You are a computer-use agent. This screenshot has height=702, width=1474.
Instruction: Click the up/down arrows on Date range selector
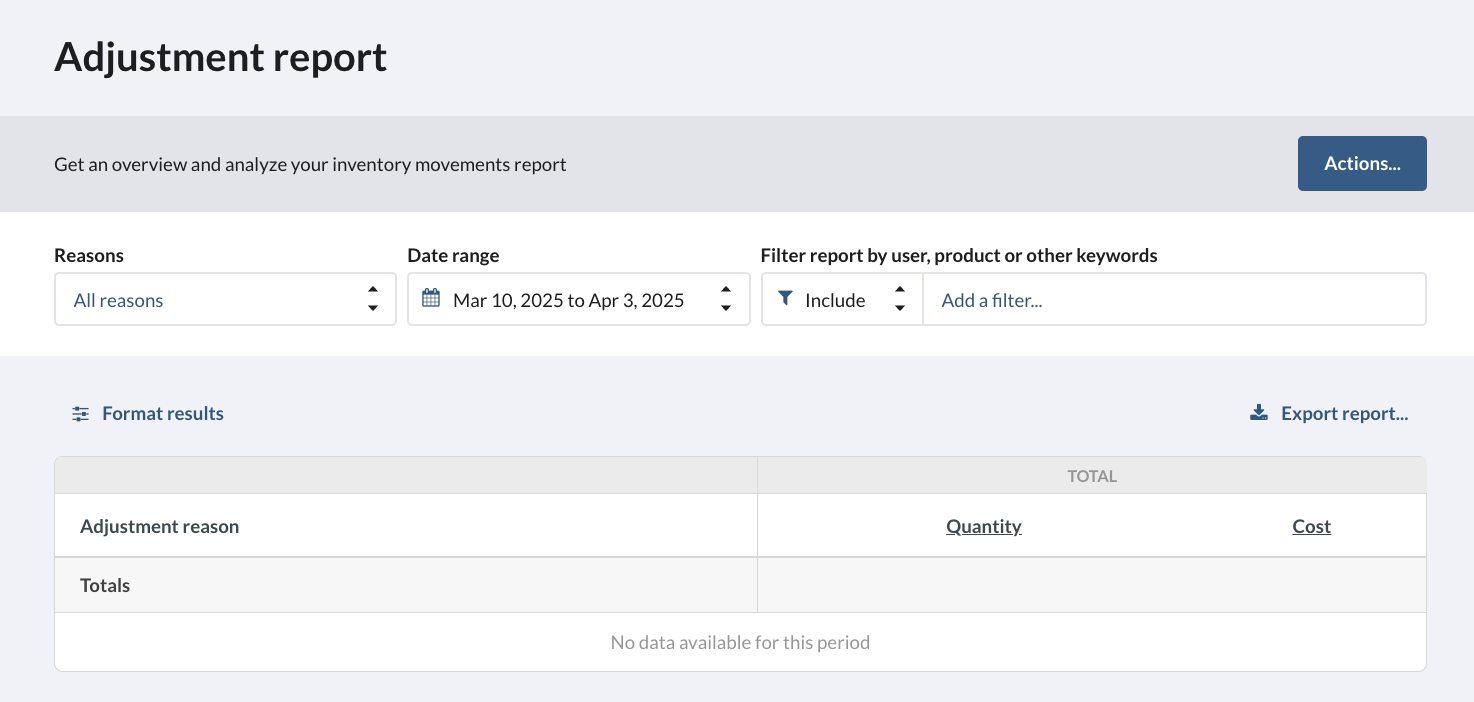coord(726,299)
